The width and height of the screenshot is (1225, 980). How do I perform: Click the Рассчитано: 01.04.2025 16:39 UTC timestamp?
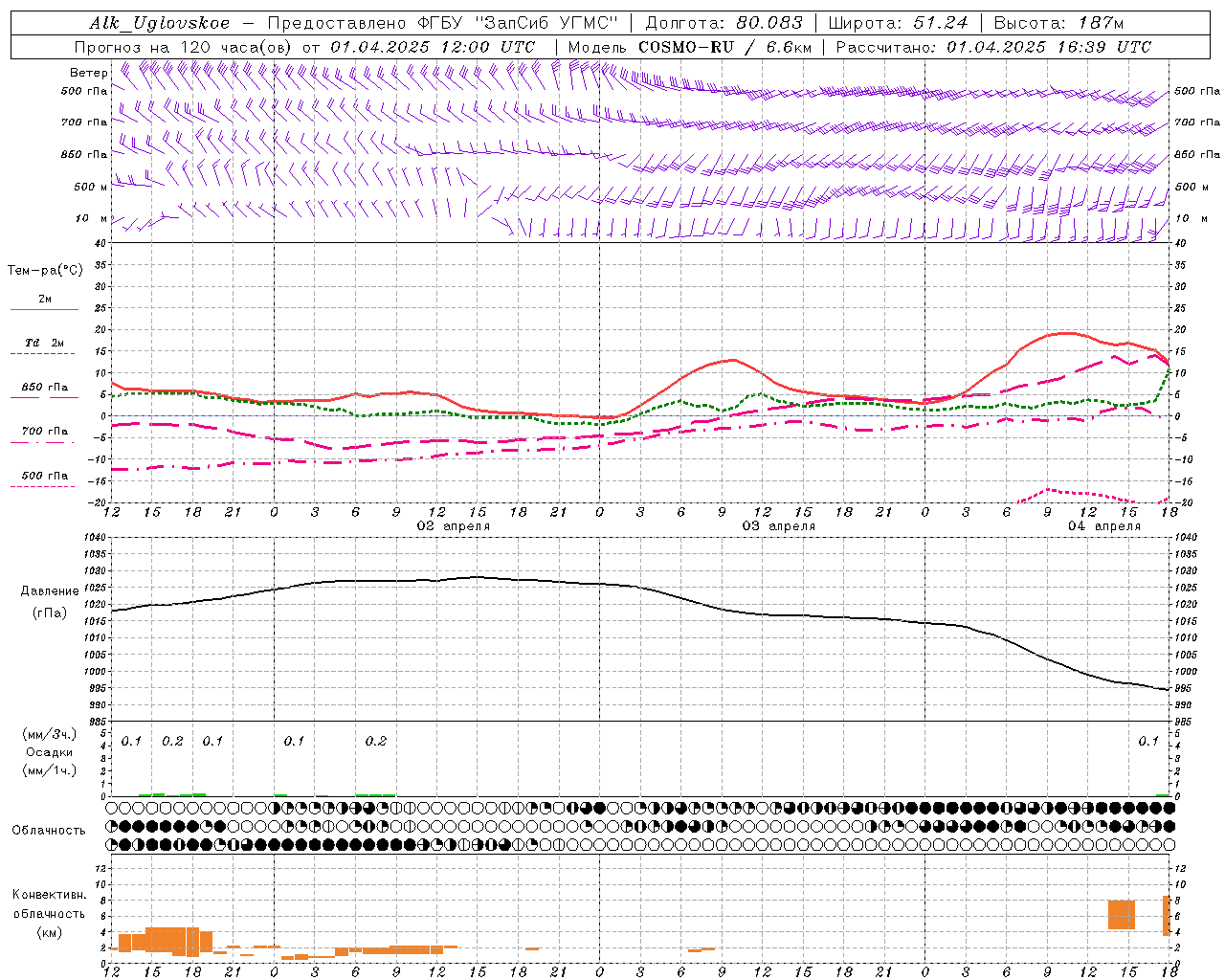click(x=993, y=47)
